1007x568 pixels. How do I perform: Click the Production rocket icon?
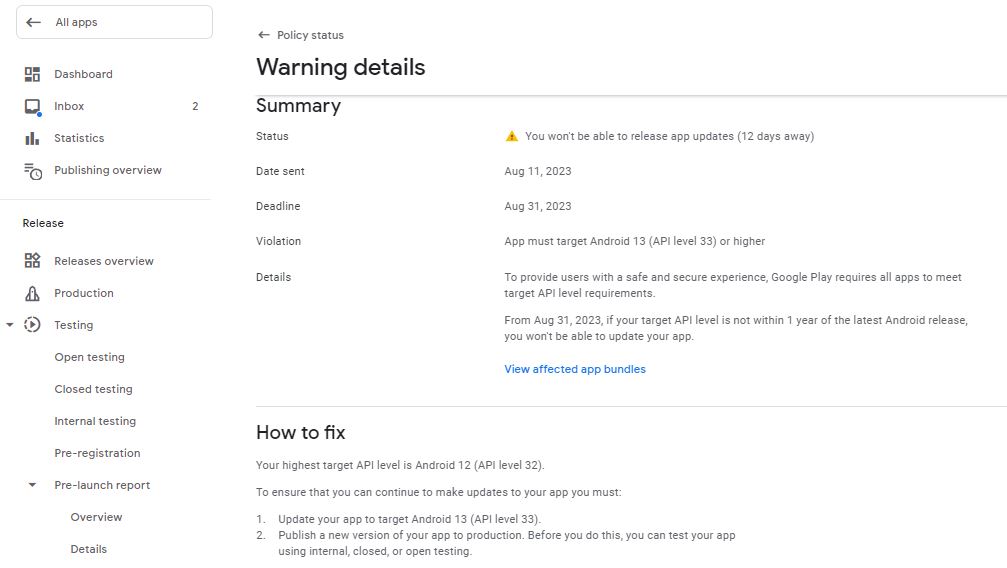pyautogui.click(x=32, y=293)
